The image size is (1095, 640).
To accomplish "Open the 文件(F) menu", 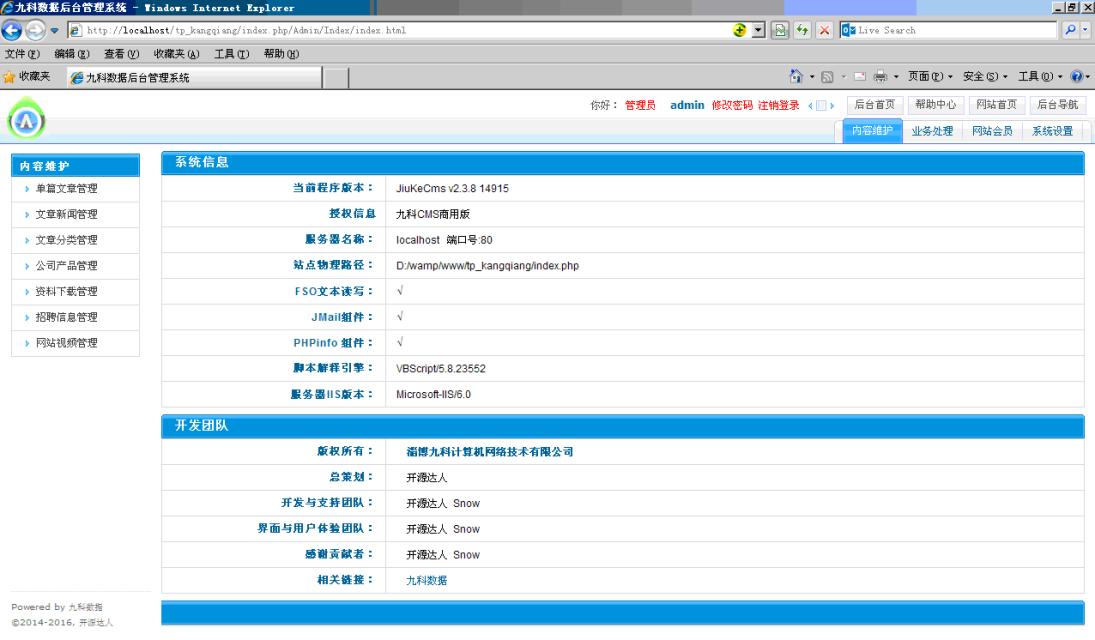I will click(22, 54).
